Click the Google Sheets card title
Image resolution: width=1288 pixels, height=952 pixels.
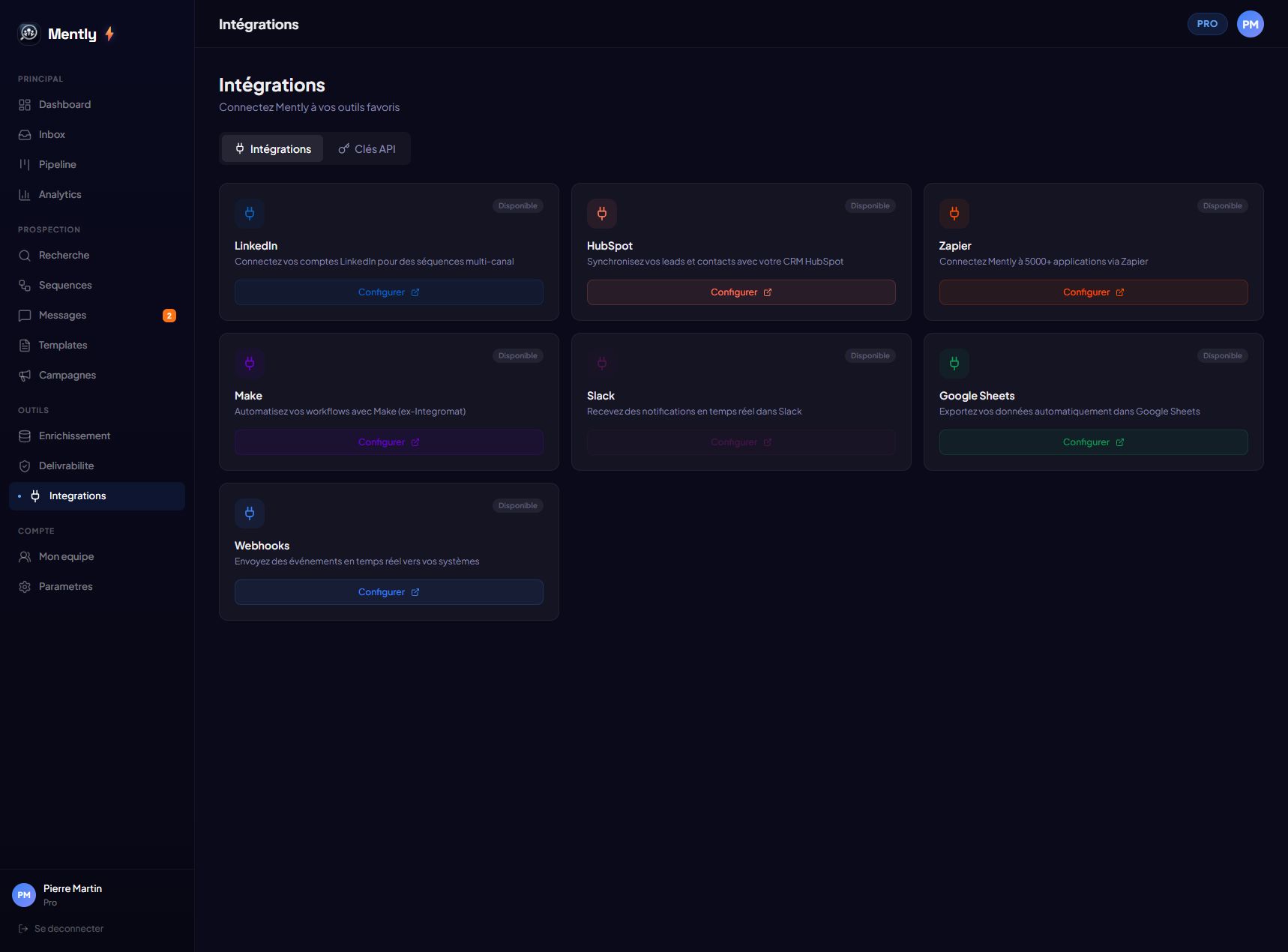pyautogui.click(x=977, y=396)
